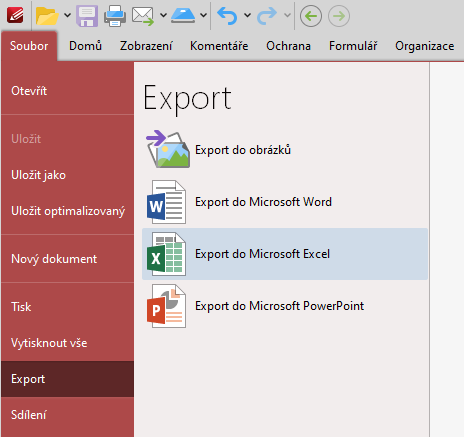The width and height of the screenshot is (464, 437).
Task: Expand dropdown arrow next to folder icon
Action: (67, 15)
